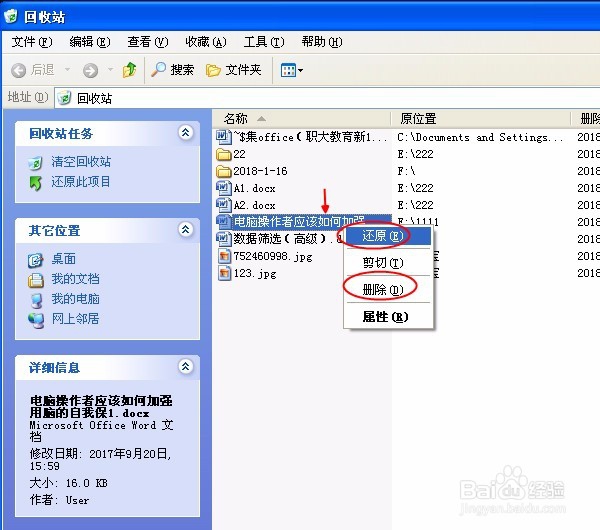
Task: Select folder named 22
Action: (x=231, y=154)
